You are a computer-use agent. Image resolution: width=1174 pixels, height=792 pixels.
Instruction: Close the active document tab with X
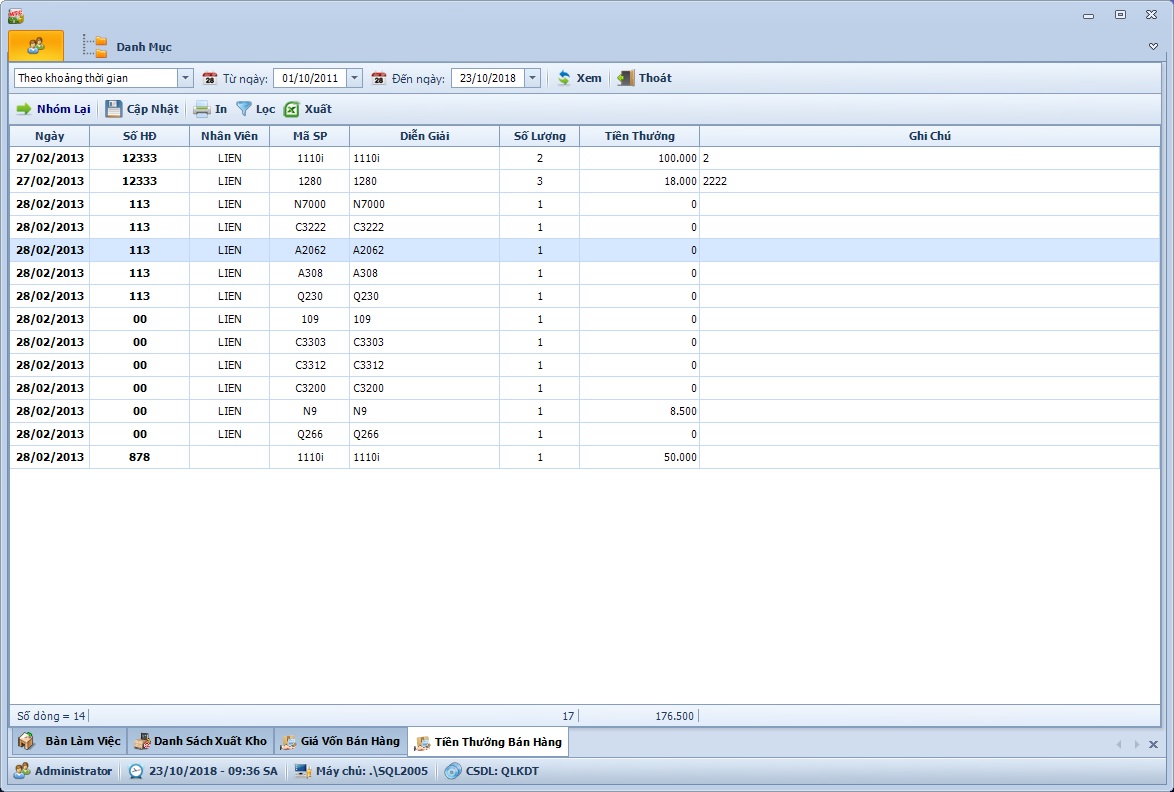pyautogui.click(x=1153, y=744)
